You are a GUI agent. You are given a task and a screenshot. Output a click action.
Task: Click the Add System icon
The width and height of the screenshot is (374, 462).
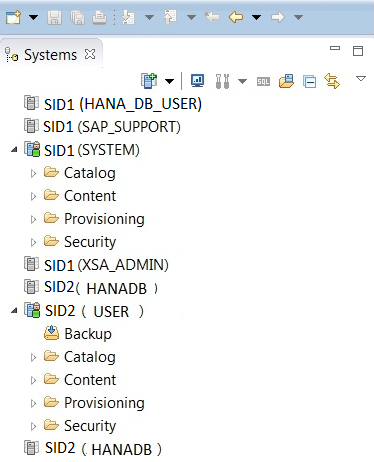pos(149,81)
